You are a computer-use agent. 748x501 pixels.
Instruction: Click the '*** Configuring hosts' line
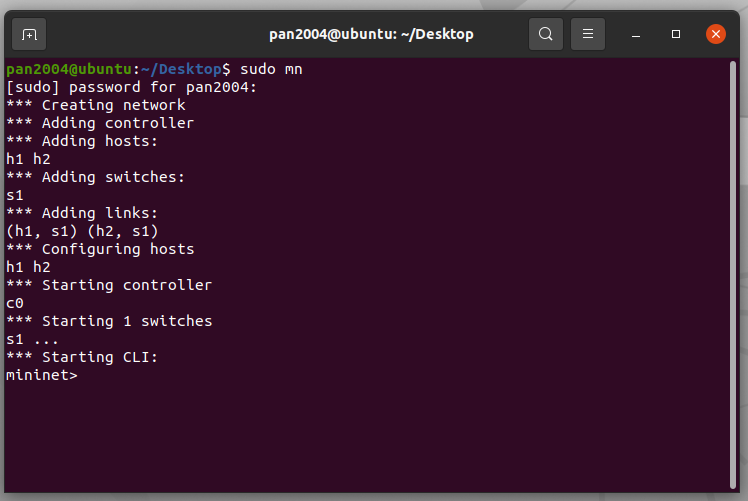[x=100, y=249]
